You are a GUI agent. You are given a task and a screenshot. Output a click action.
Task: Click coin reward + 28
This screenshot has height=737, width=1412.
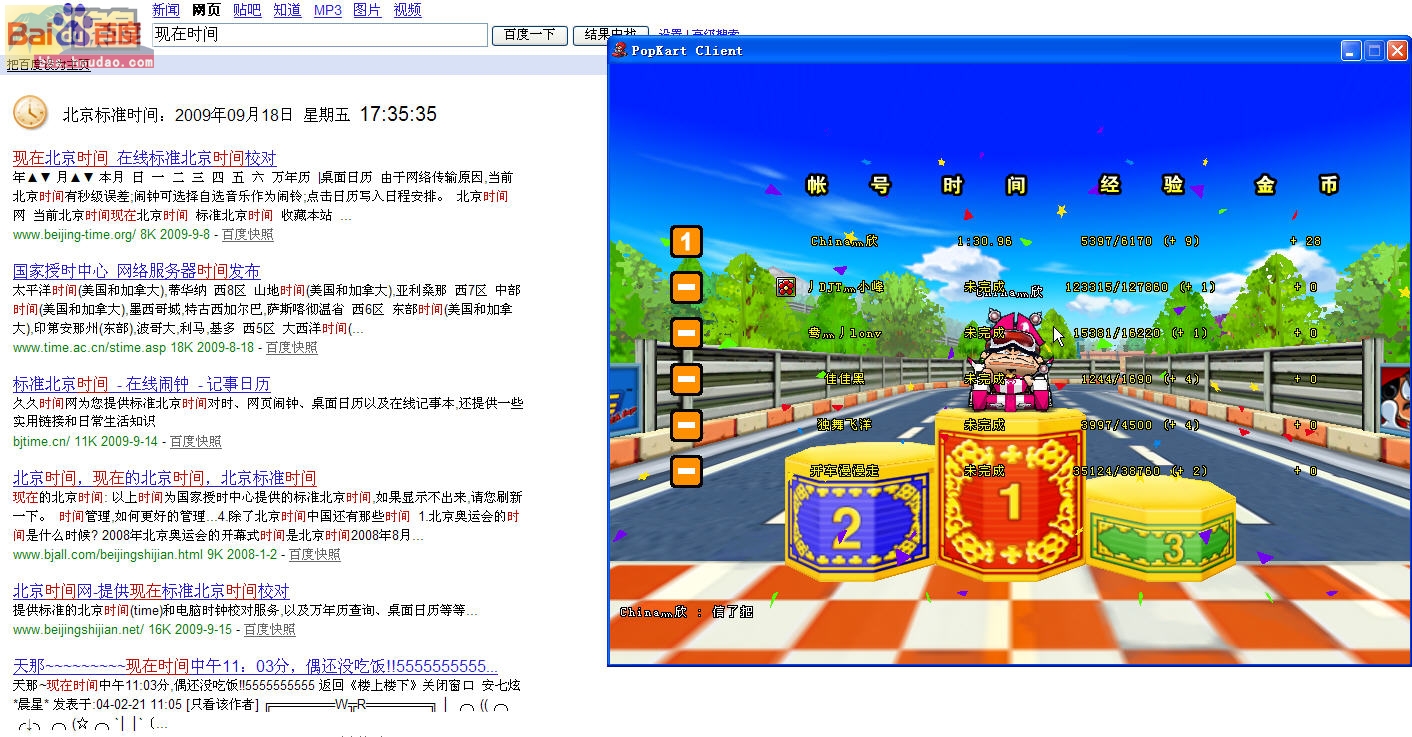[1305, 241]
